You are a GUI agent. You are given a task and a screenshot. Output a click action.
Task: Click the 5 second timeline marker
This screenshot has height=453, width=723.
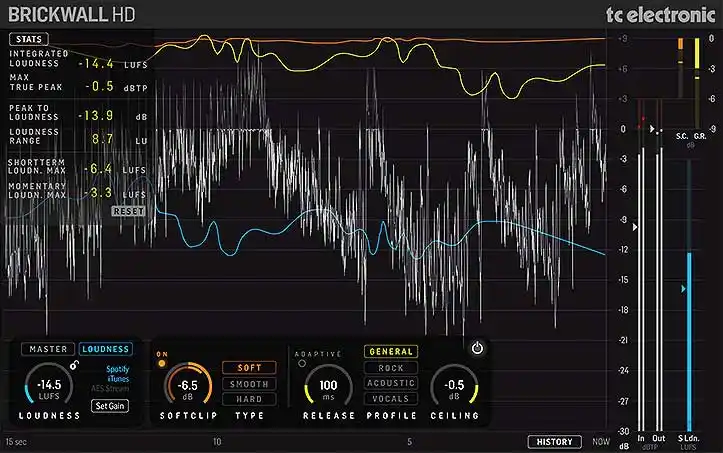[409, 442]
